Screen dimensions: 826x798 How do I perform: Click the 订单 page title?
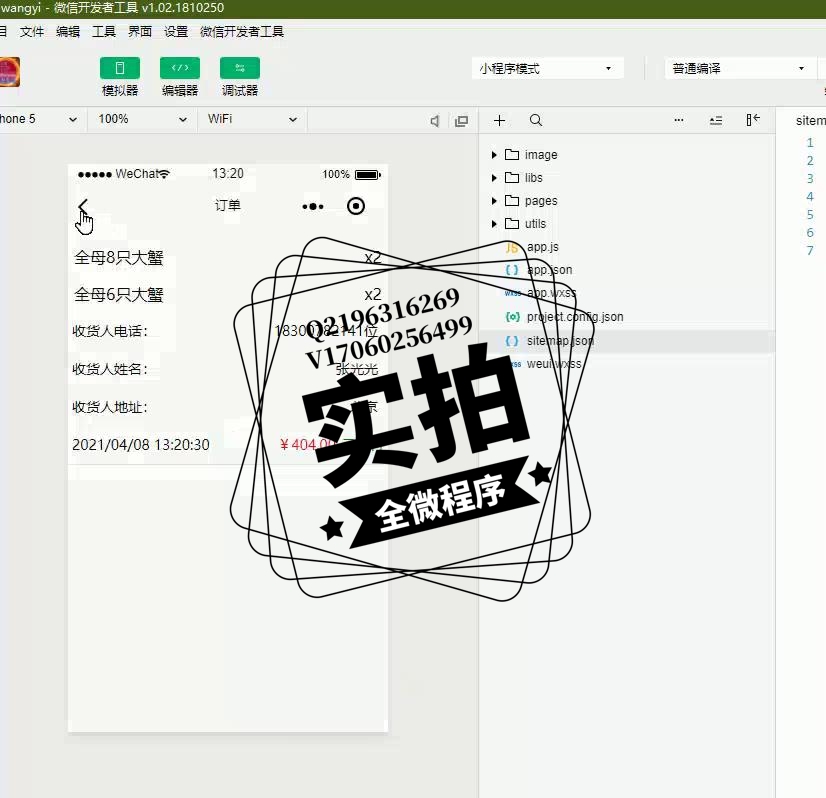point(228,205)
